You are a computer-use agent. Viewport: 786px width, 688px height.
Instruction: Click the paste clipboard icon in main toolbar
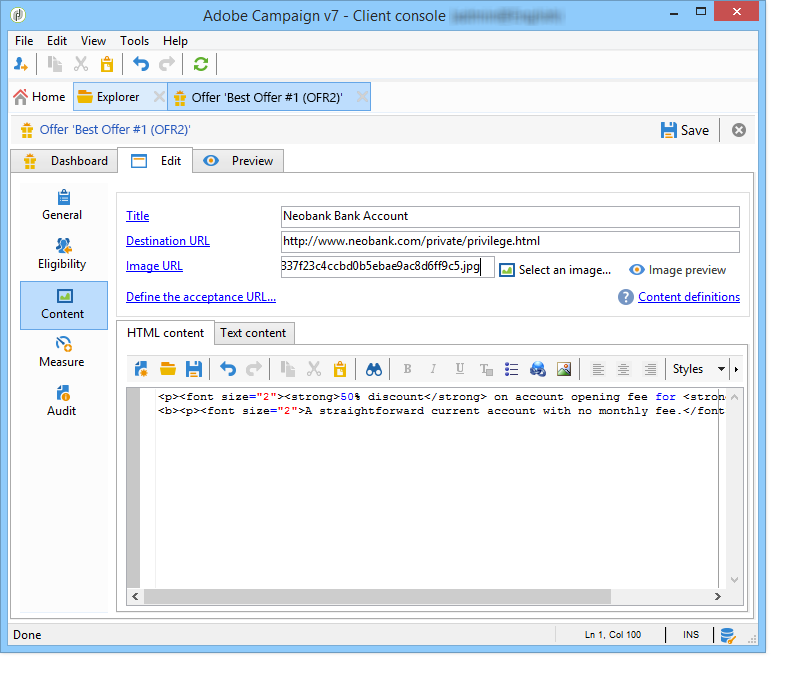coord(107,64)
